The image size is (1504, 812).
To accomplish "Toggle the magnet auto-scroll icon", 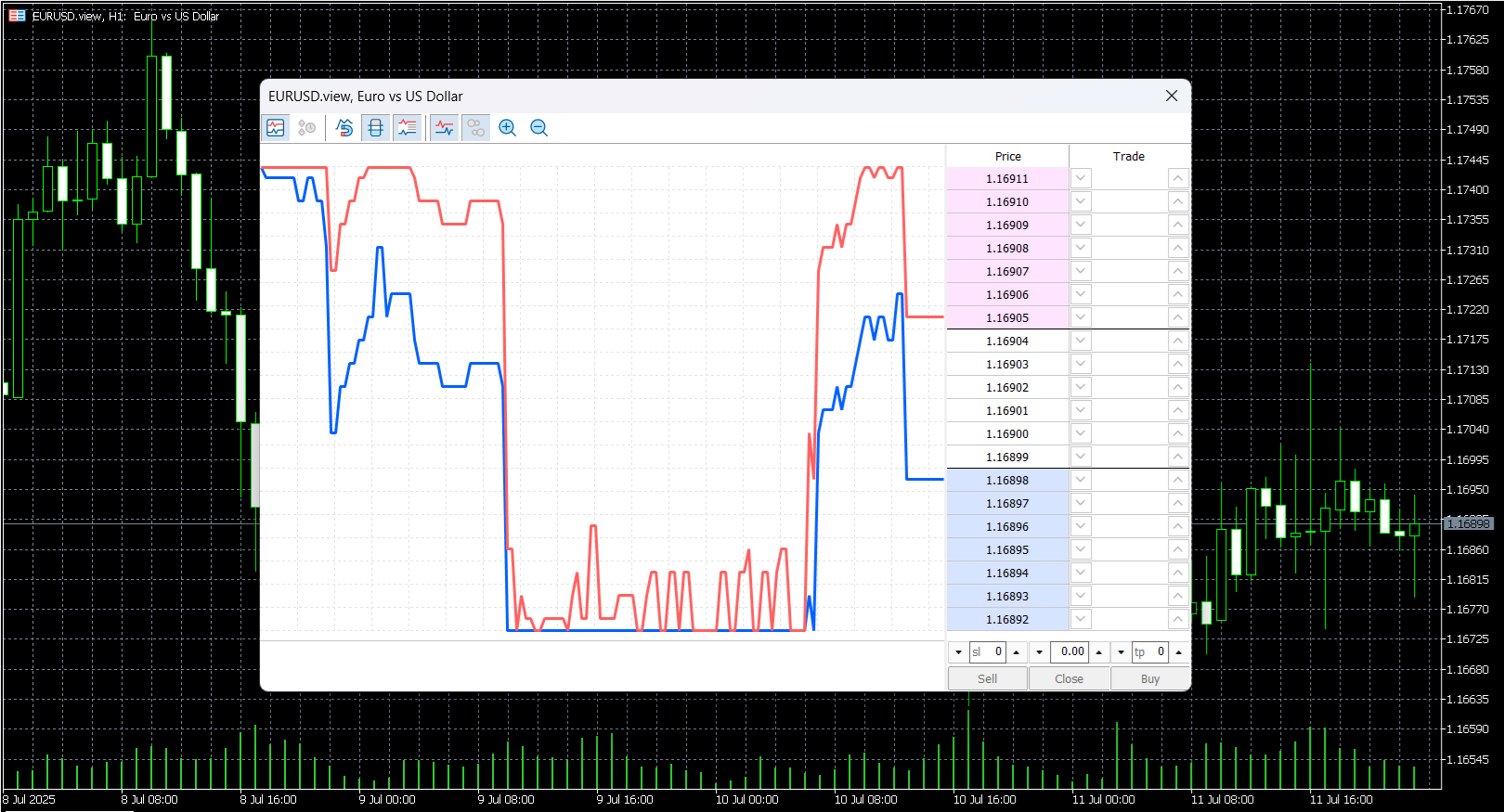I will click(344, 128).
